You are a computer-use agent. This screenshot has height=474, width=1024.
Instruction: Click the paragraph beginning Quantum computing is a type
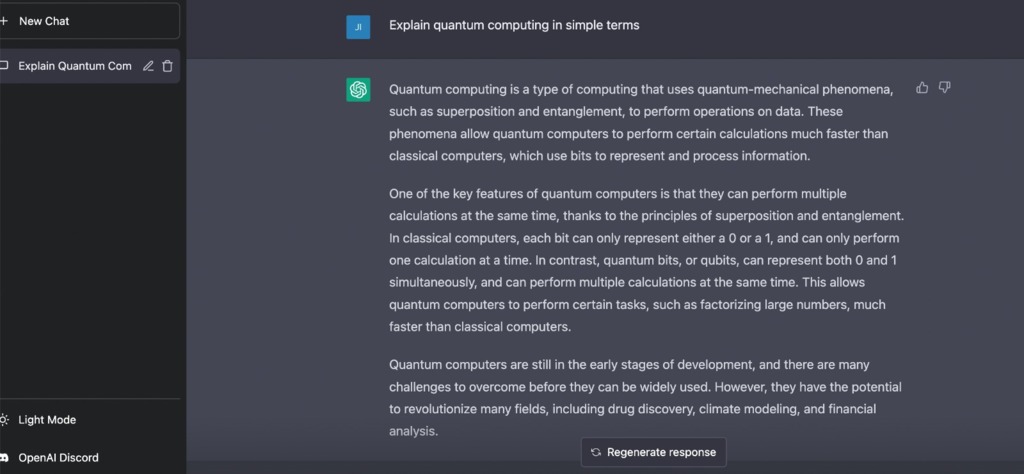pyautogui.click(x=641, y=123)
